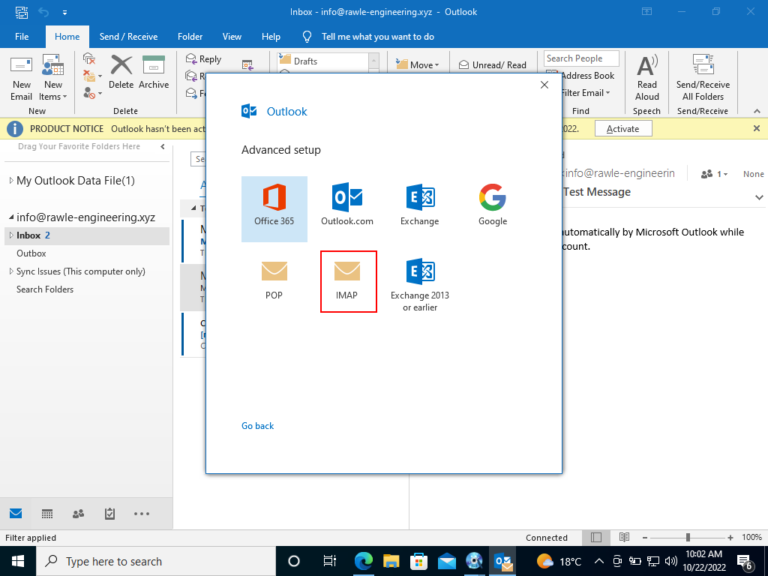Select the Inbox folder
768x576 pixels.
coord(87,236)
